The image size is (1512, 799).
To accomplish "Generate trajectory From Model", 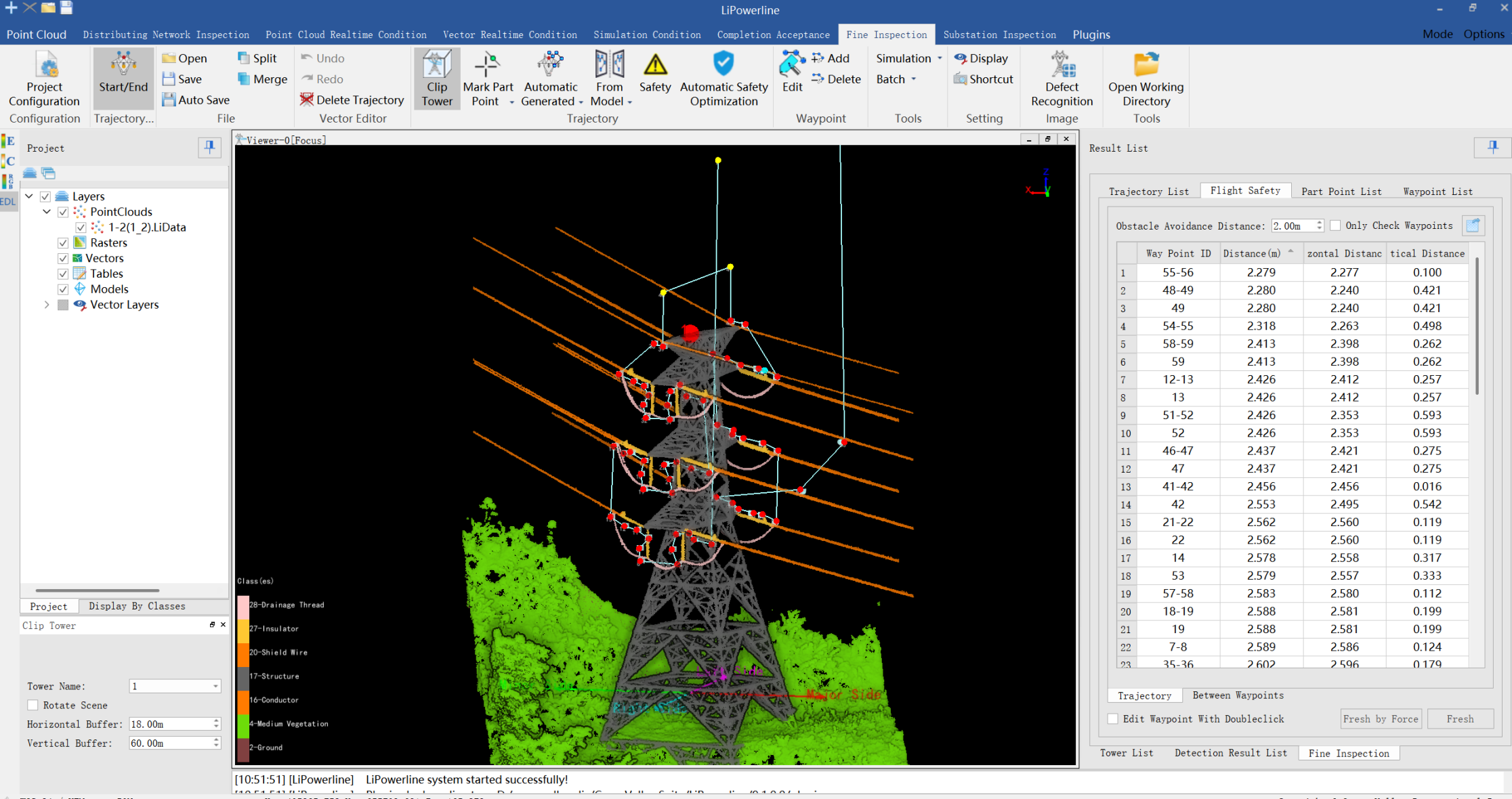I will pyautogui.click(x=610, y=79).
